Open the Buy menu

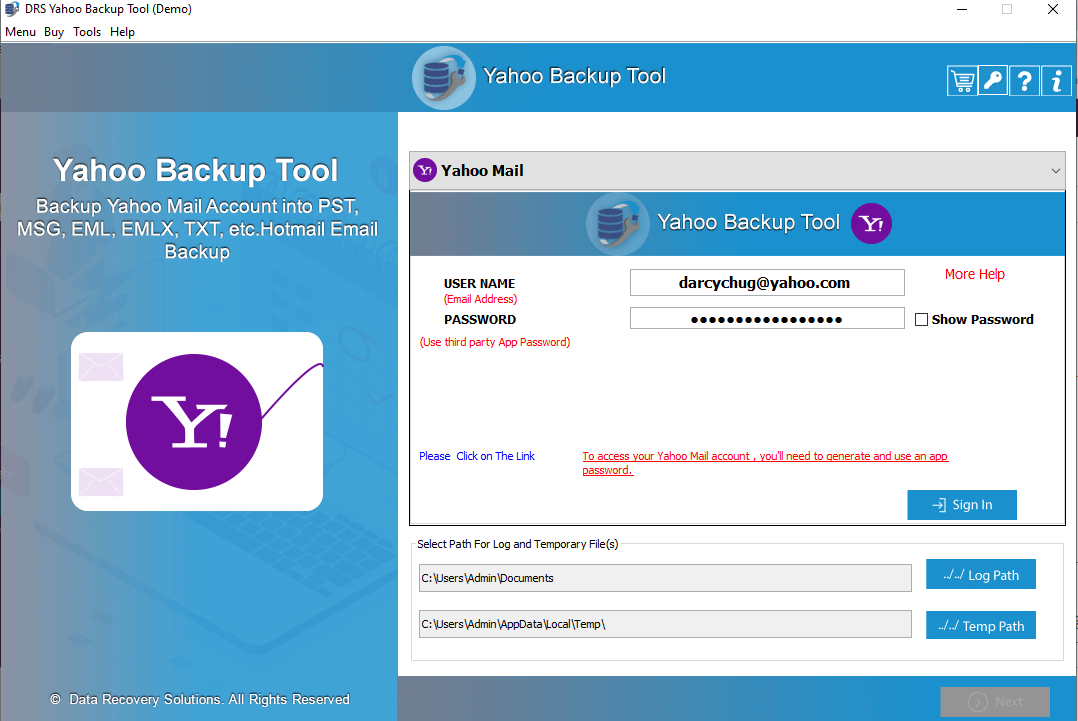click(x=54, y=32)
